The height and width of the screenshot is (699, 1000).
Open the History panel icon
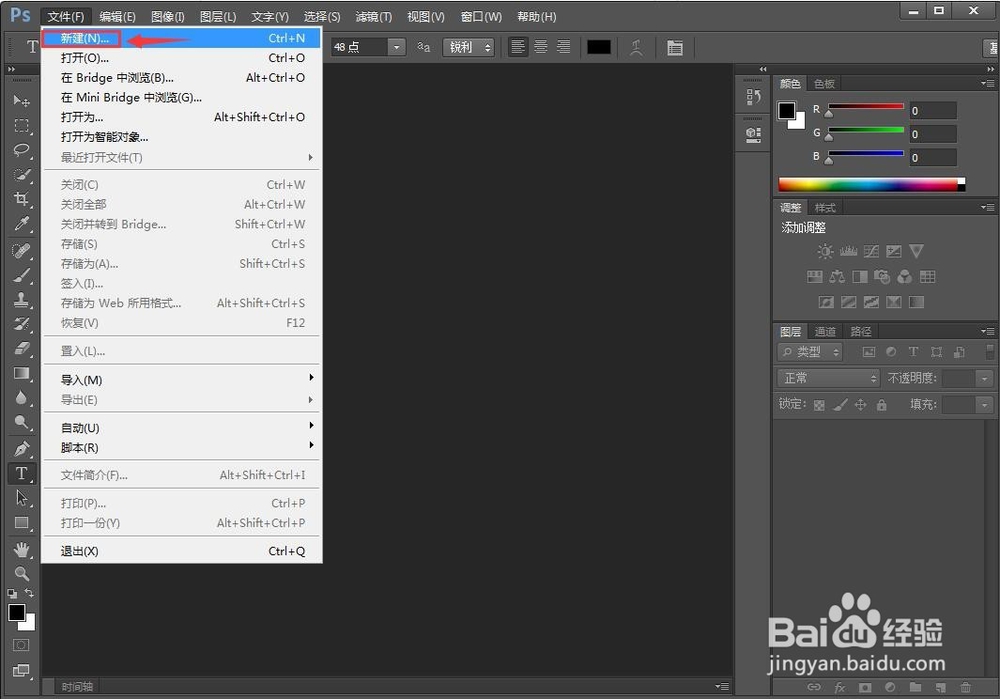click(x=753, y=97)
